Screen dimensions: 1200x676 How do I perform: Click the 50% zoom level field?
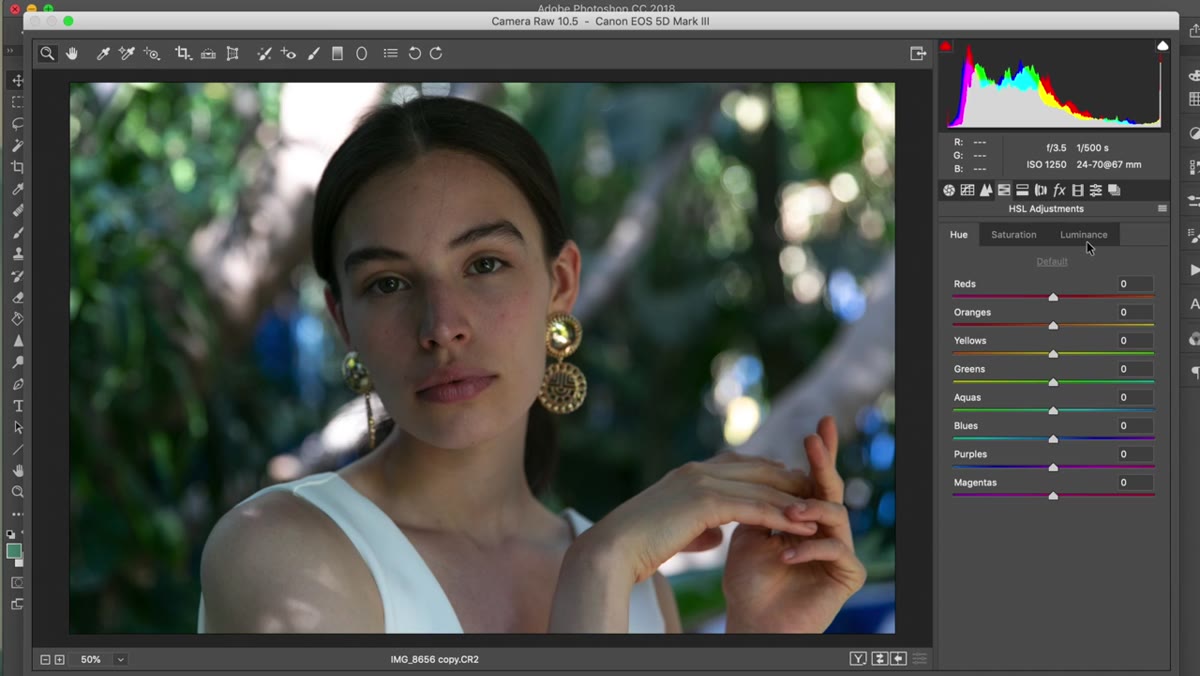tap(91, 660)
